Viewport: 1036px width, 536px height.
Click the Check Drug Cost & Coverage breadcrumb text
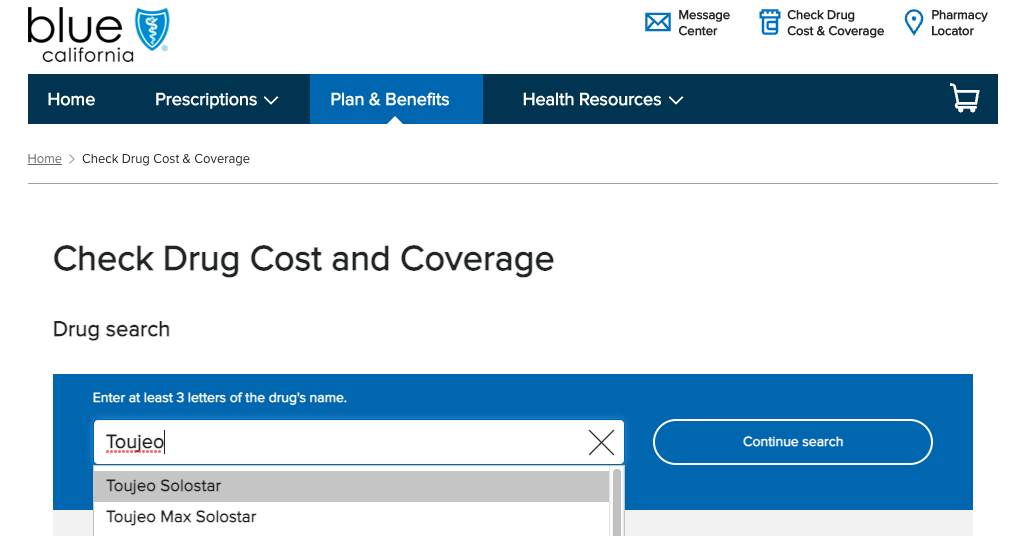pos(166,159)
